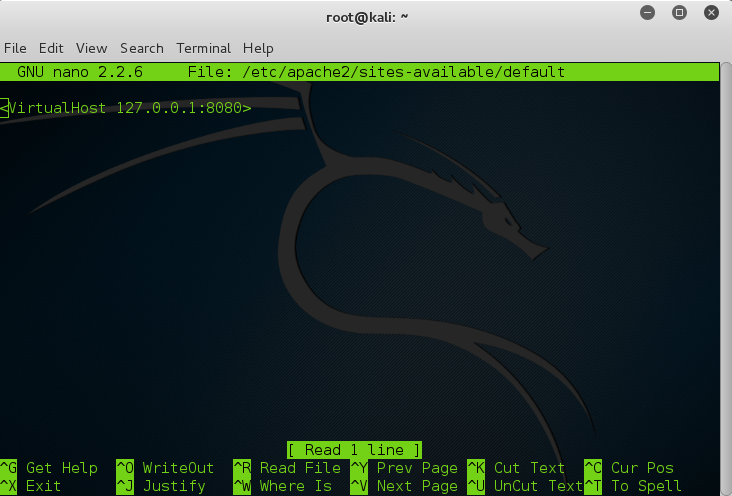Viewport: 732px width, 496px height.
Task: Select the ^U UnCut Text shortcut
Action: point(525,486)
